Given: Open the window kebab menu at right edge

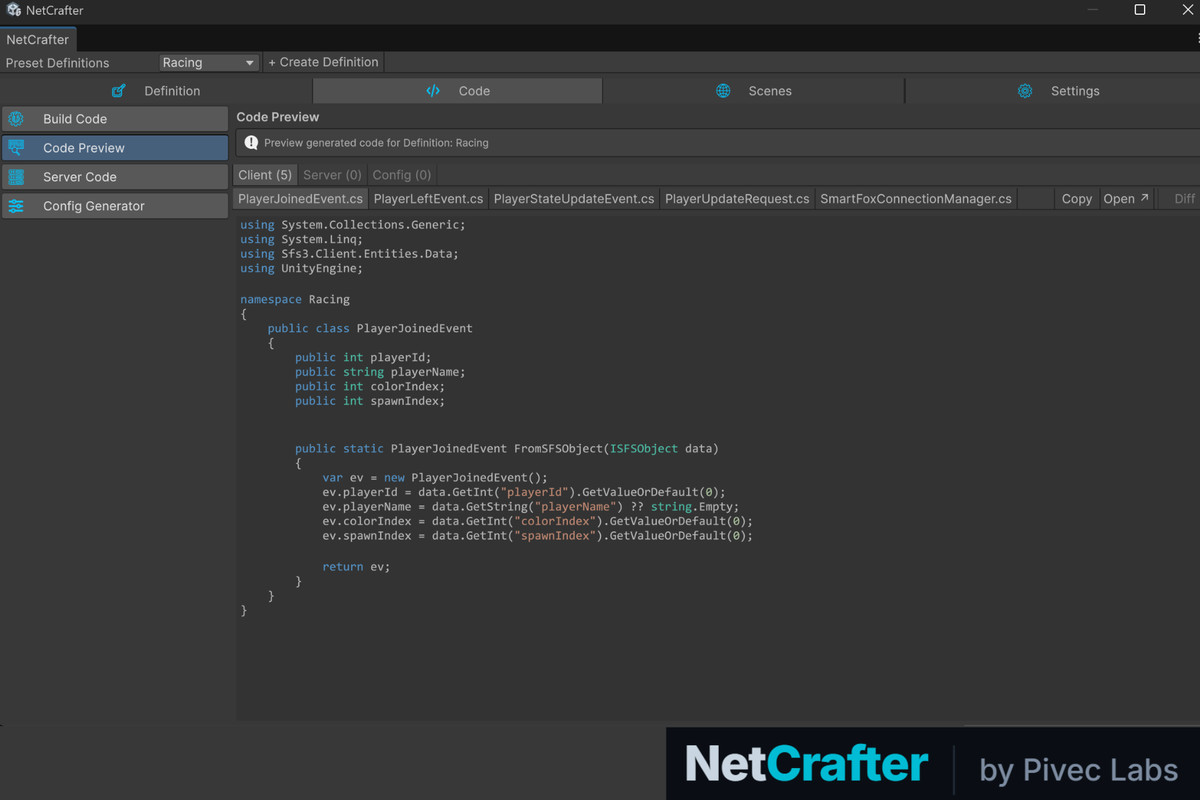Looking at the screenshot, I should 1196,39.
